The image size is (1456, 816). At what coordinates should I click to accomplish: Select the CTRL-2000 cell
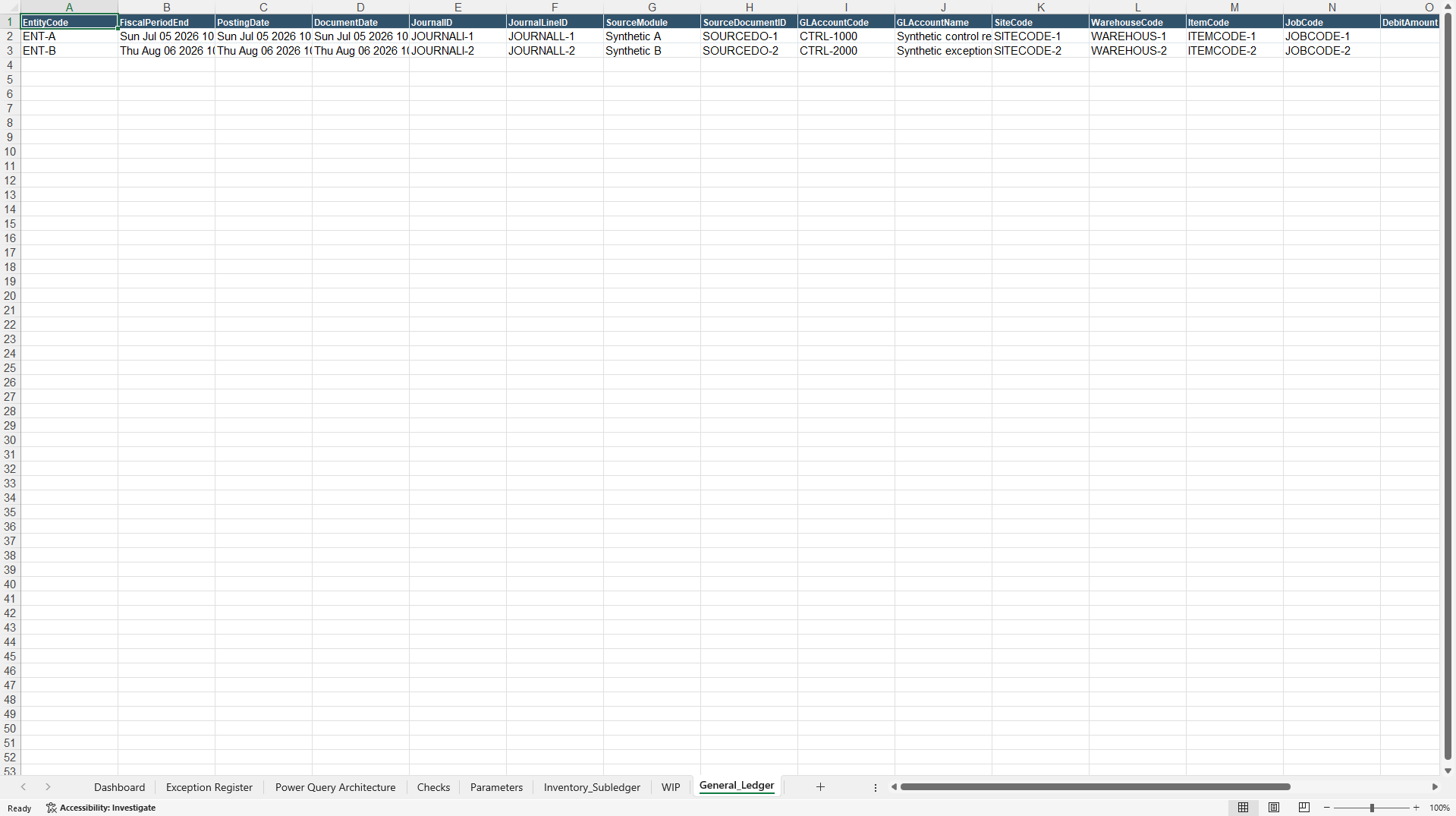coord(846,51)
